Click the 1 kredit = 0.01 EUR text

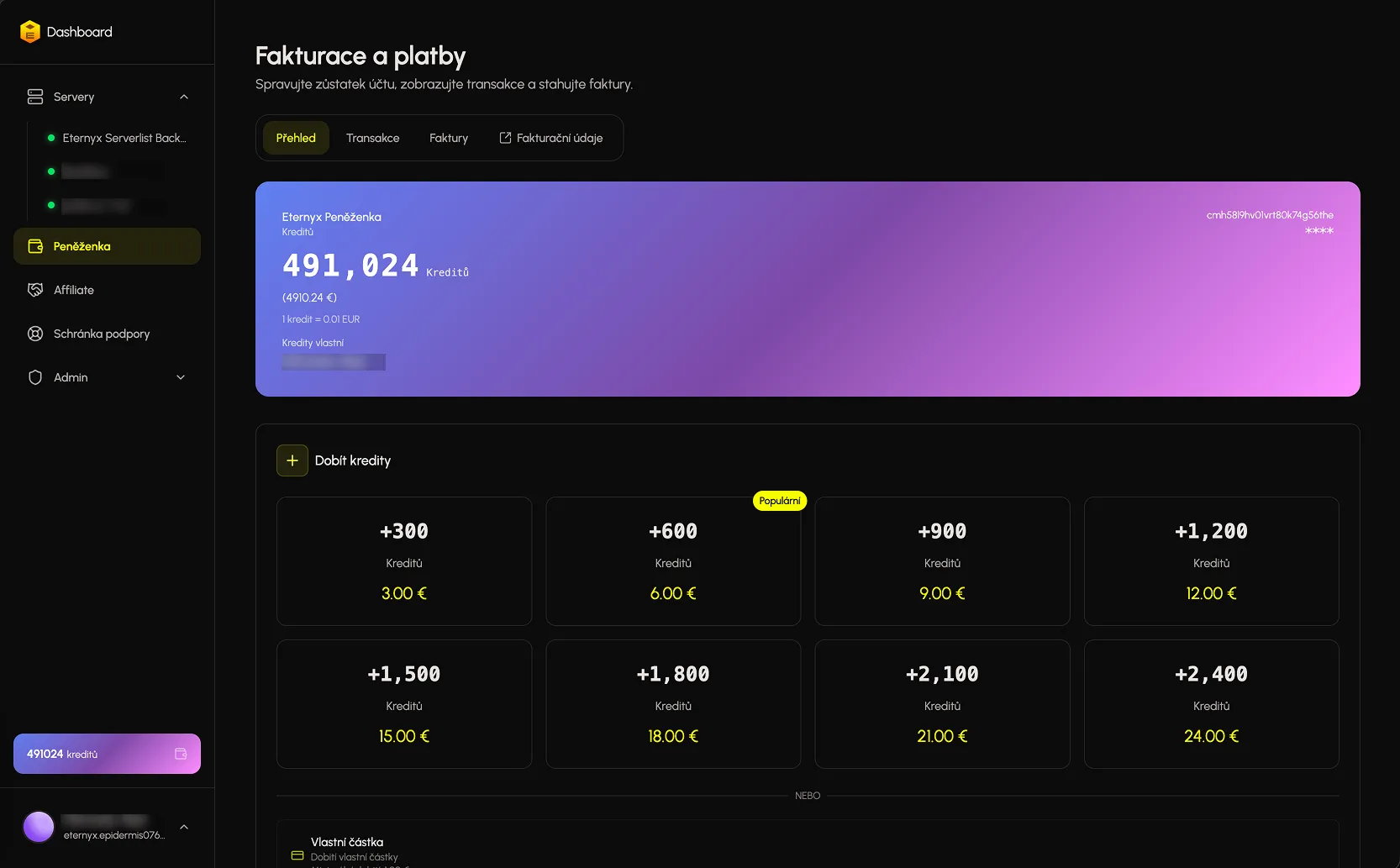[321, 319]
